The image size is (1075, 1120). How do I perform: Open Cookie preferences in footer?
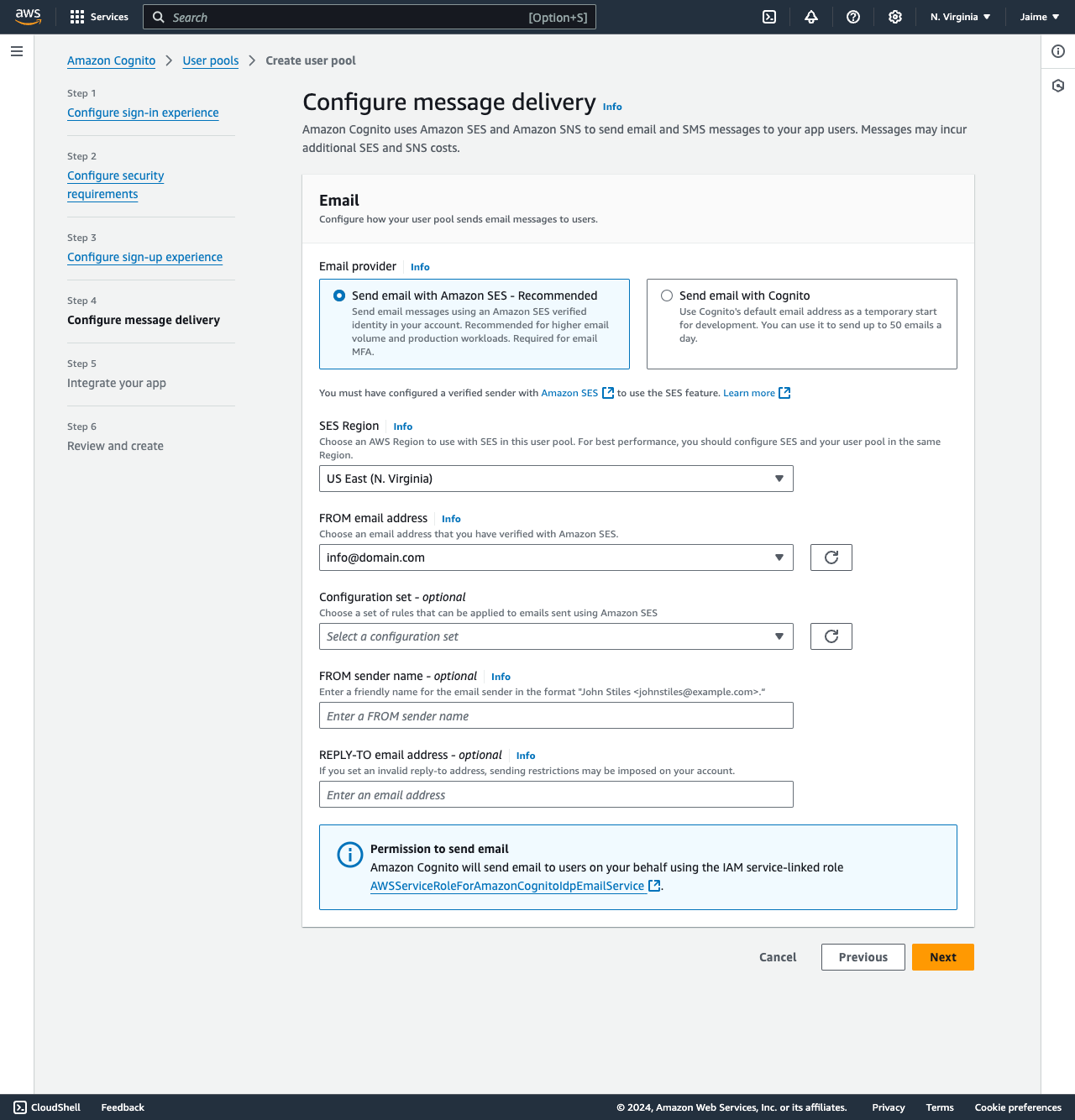1018,1107
